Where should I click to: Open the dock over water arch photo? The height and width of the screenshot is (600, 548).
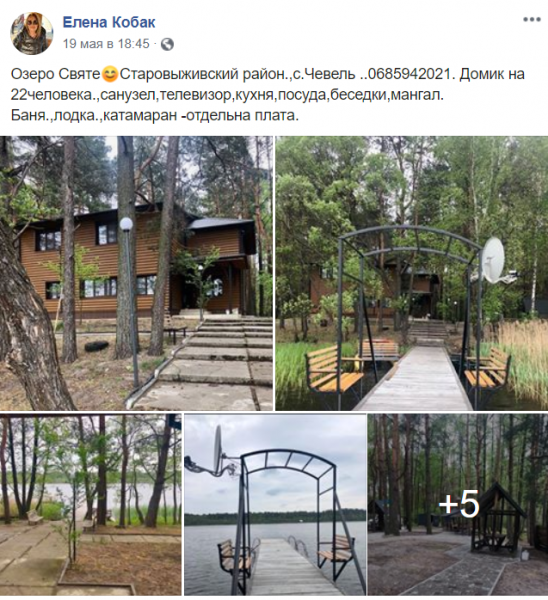[275, 504]
